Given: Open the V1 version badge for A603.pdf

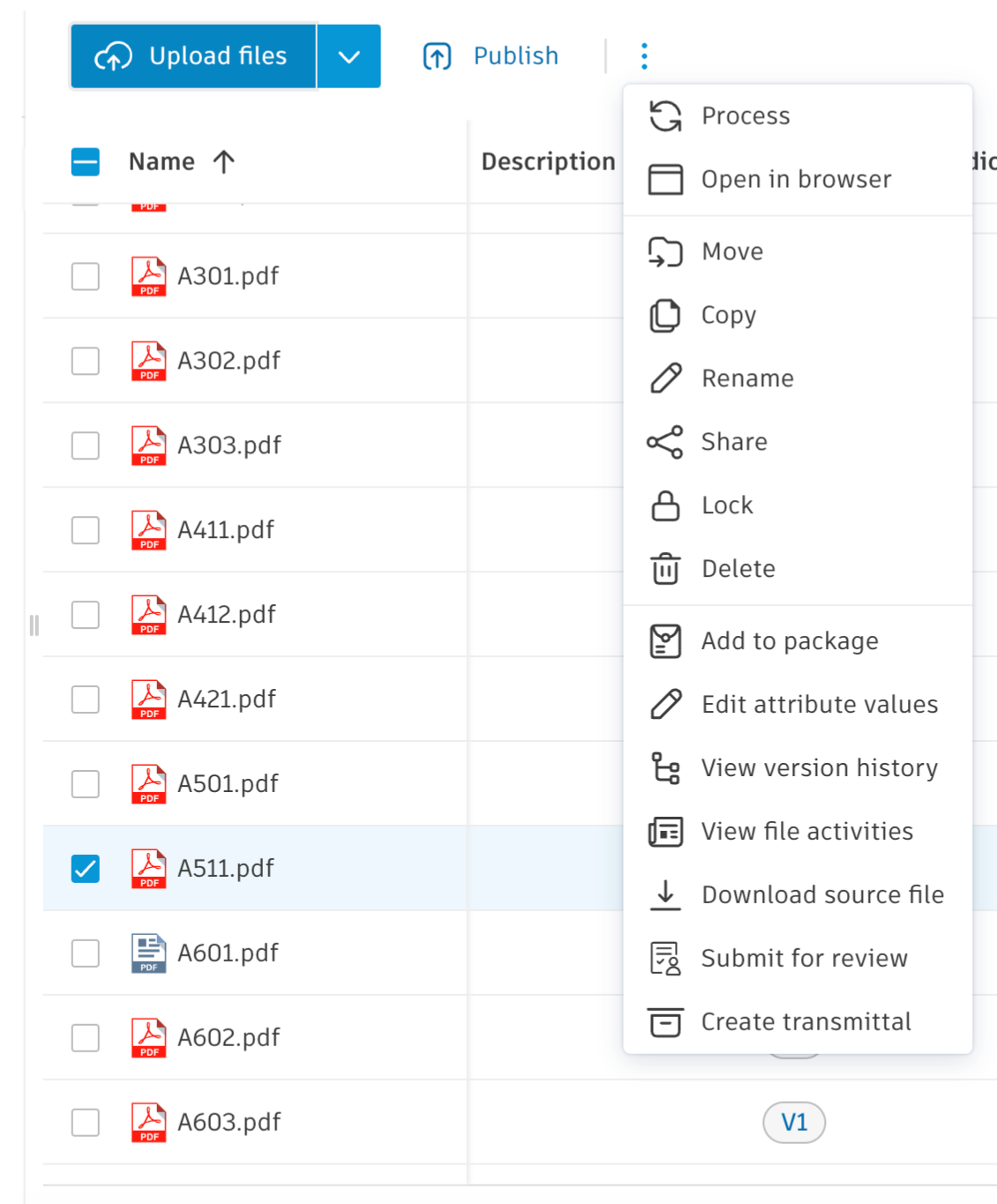Looking at the screenshot, I should pos(793,1122).
